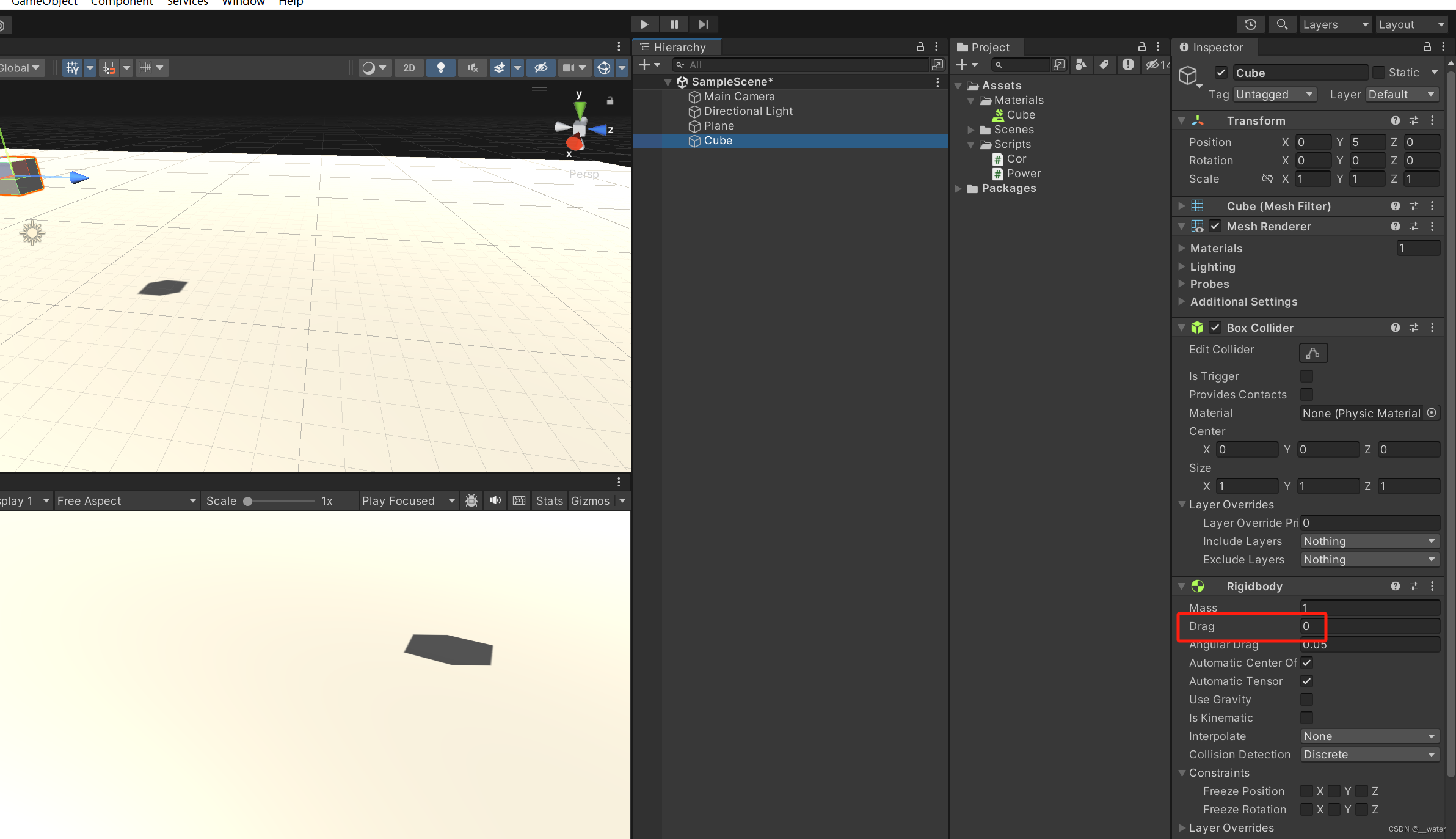The width and height of the screenshot is (1456, 839).
Task: Mute scene audio with the speaker icon
Action: click(x=471, y=68)
